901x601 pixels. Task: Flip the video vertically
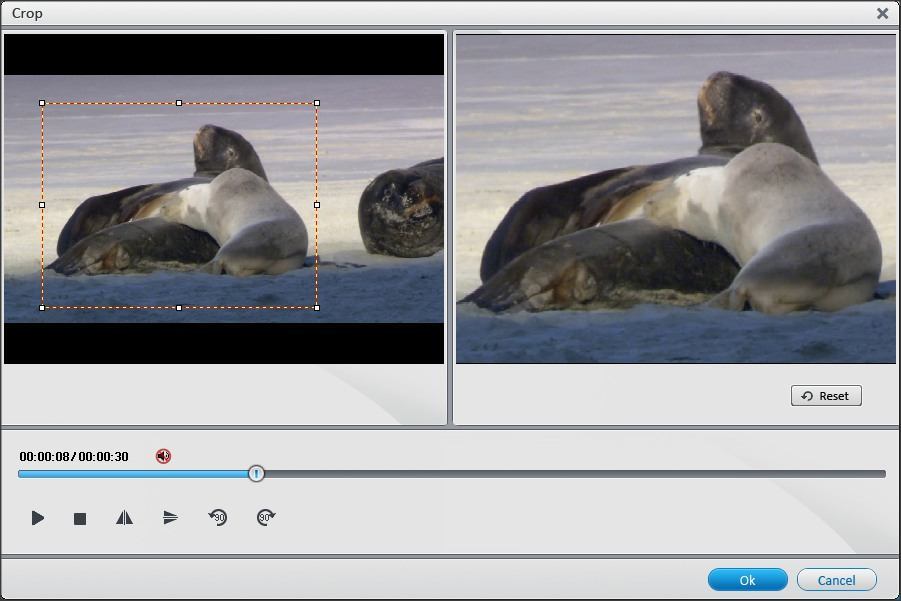[x=167, y=517]
